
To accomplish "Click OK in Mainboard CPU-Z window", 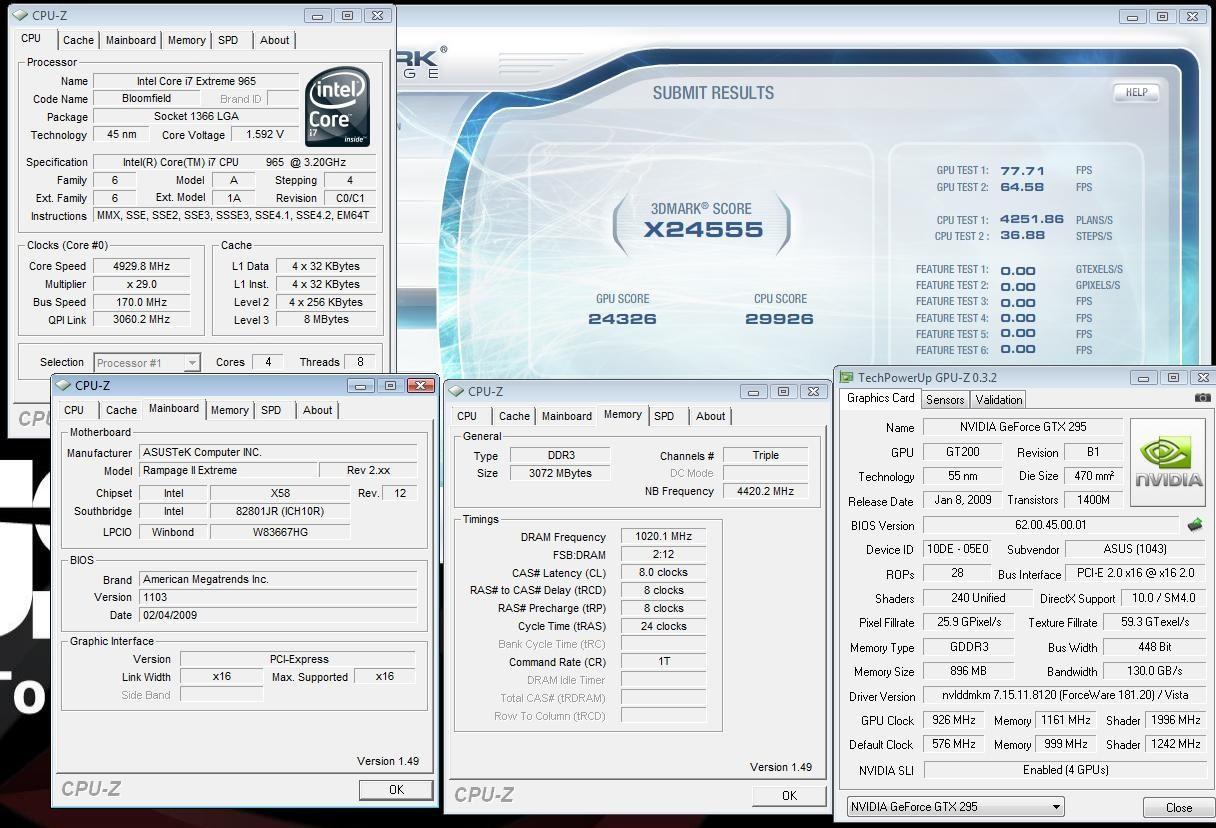I will 396,789.
